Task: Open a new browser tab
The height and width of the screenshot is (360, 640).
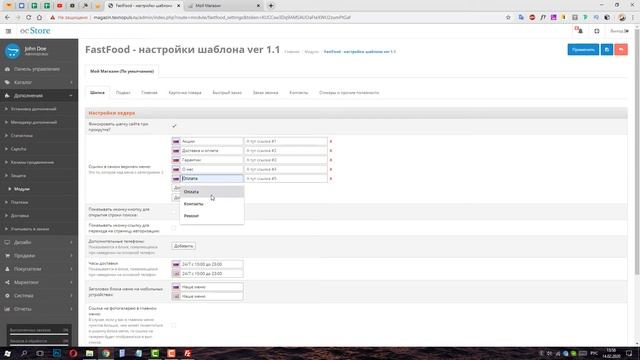Action: coord(271,6)
